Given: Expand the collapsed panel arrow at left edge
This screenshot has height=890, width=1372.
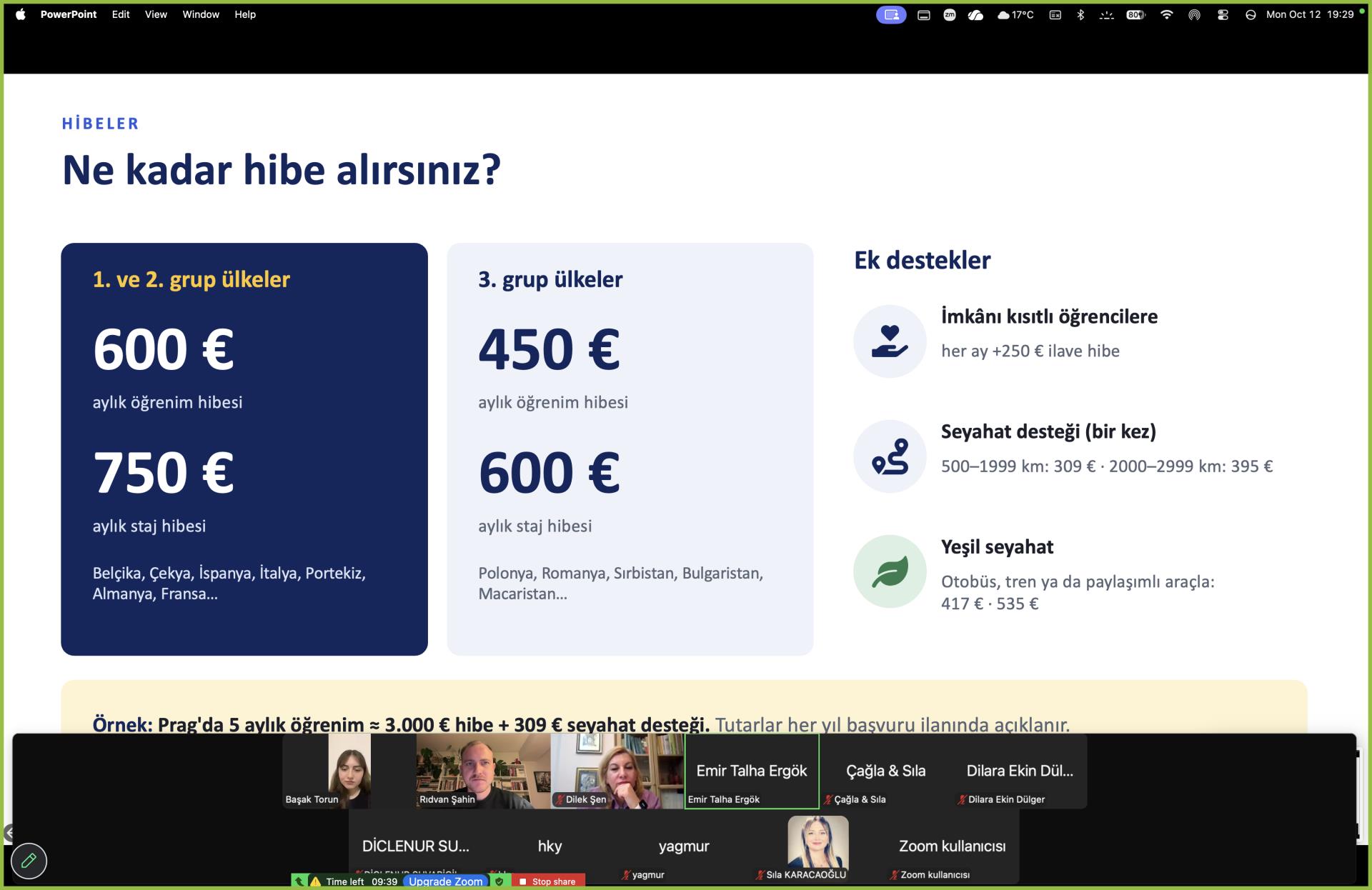Looking at the screenshot, I should pos(8,832).
